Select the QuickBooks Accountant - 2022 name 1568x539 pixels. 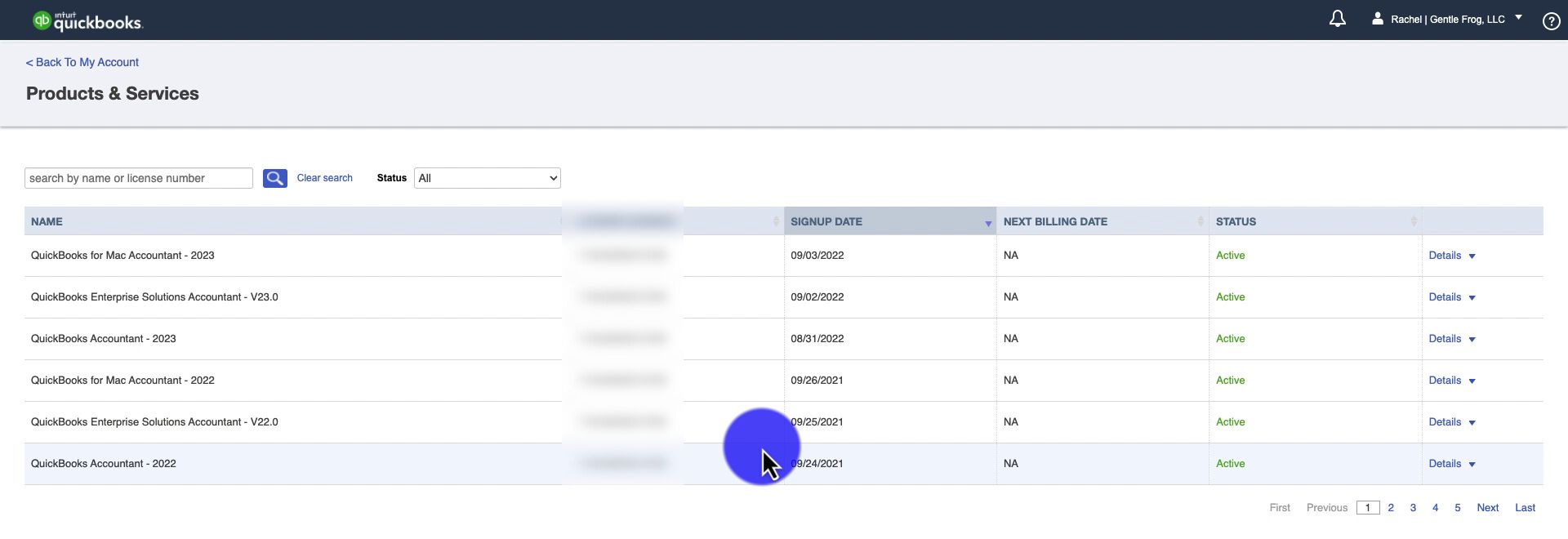[104, 464]
